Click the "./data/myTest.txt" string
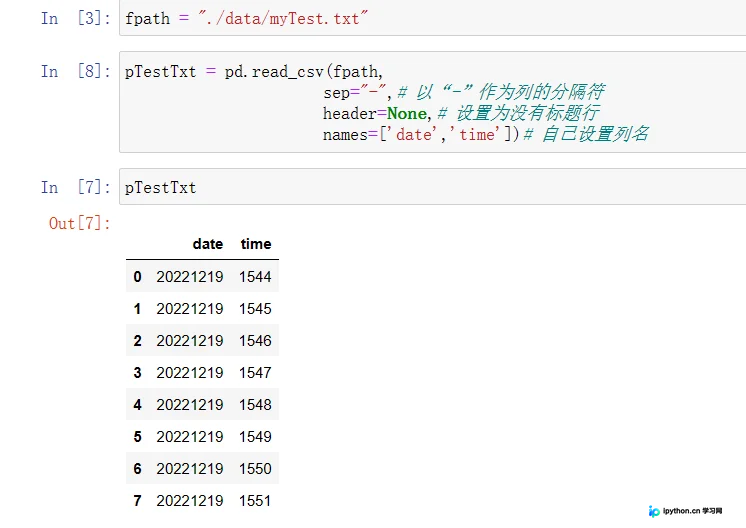This screenshot has height=528, width=746. [284, 19]
